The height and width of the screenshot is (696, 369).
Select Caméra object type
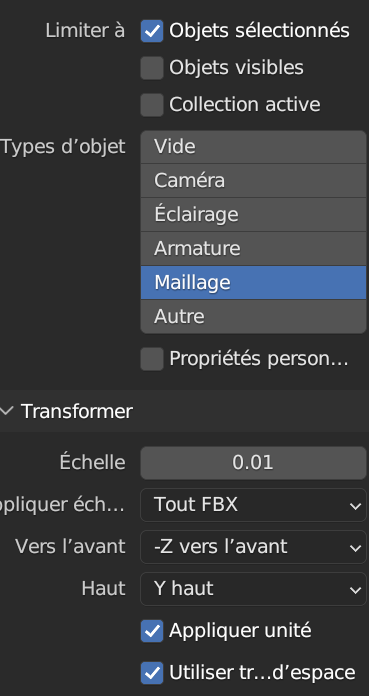click(x=254, y=181)
